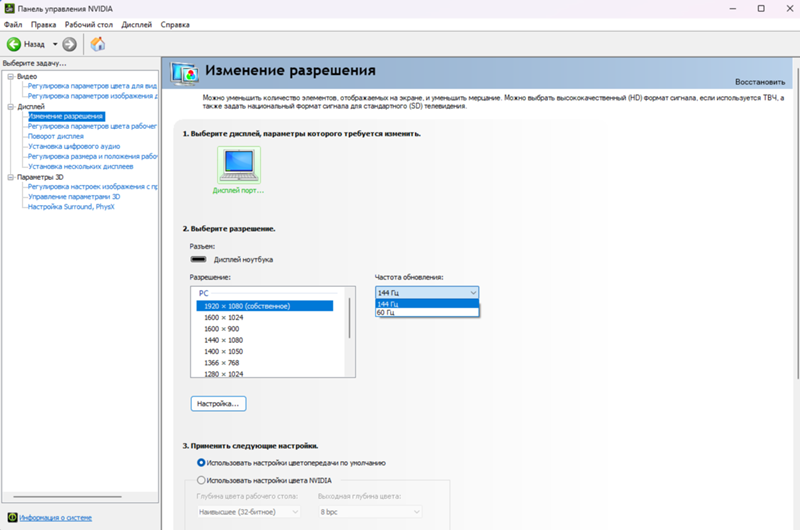Viewport: 800px width, 530px height.
Task: Click the PC group header in resolution list
Action: click(204, 293)
